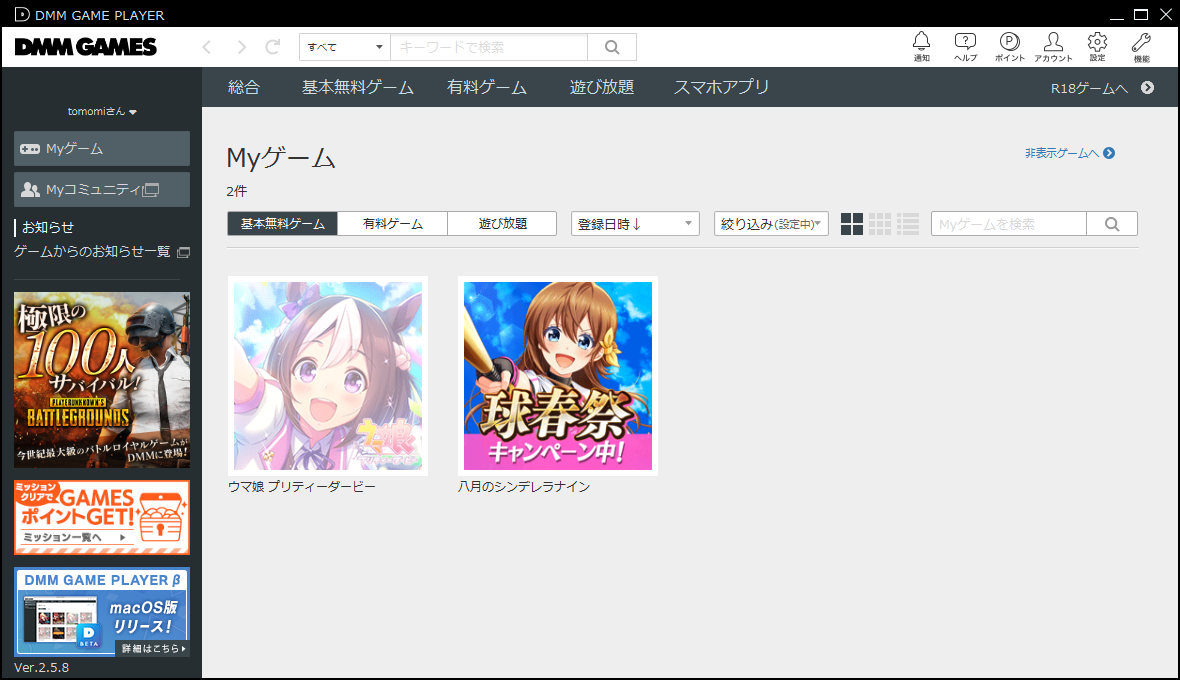The width and height of the screenshot is (1180, 680).
Task: Open Myゲーム in the sidebar
Action: (x=102, y=148)
